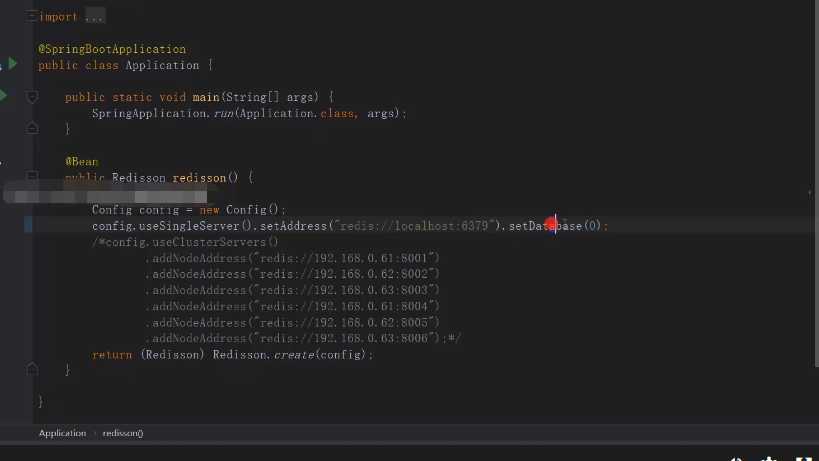
Task: Place cursor on main method name
Action: tap(206, 97)
